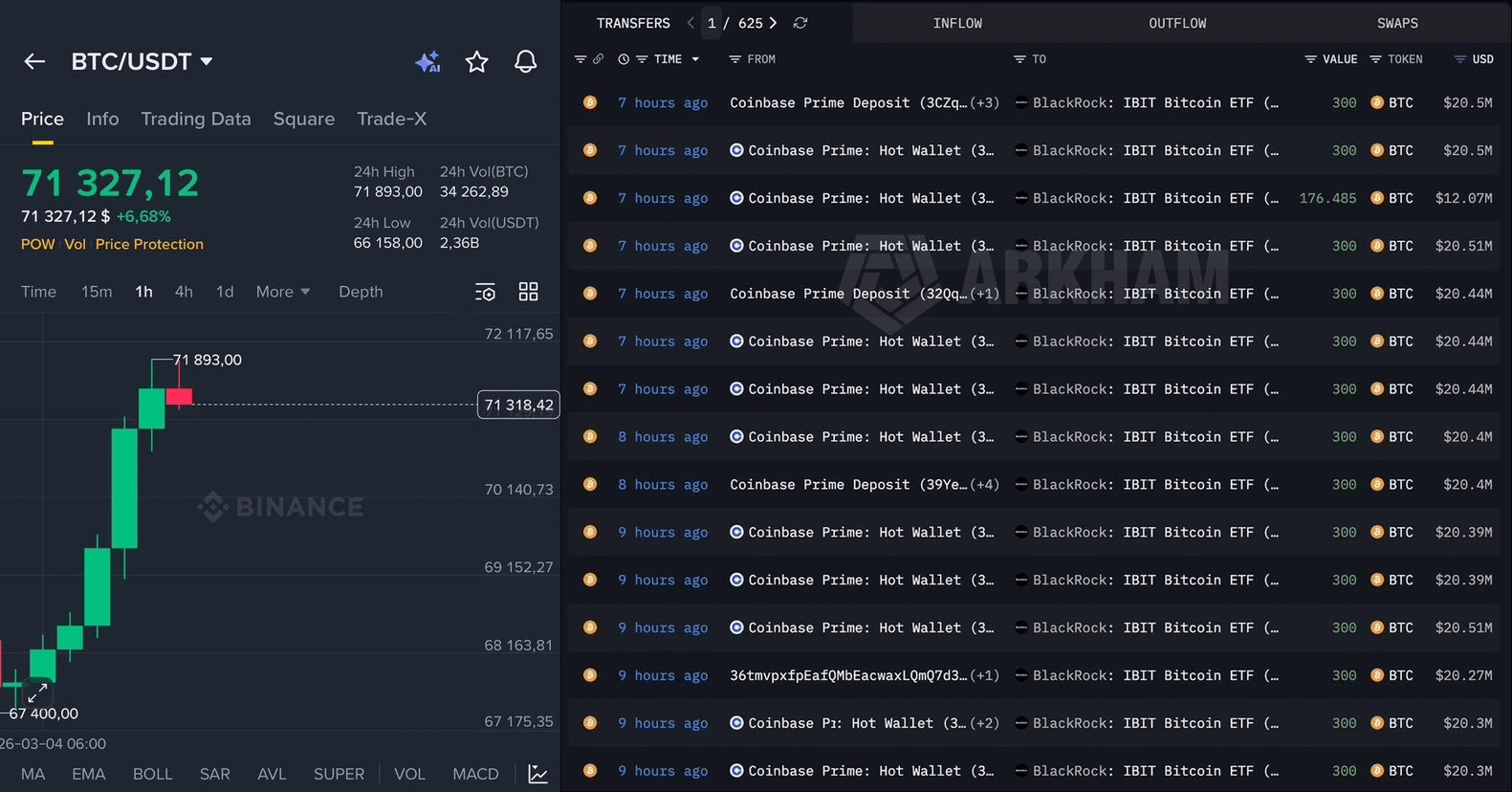Open the chart grid layout icon
Viewport: 1512px width, 792px height.
(528, 292)
